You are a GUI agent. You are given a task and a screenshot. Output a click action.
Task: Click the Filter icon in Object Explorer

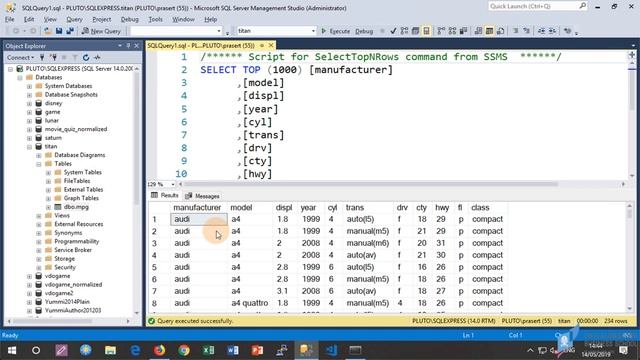point(75,58)
